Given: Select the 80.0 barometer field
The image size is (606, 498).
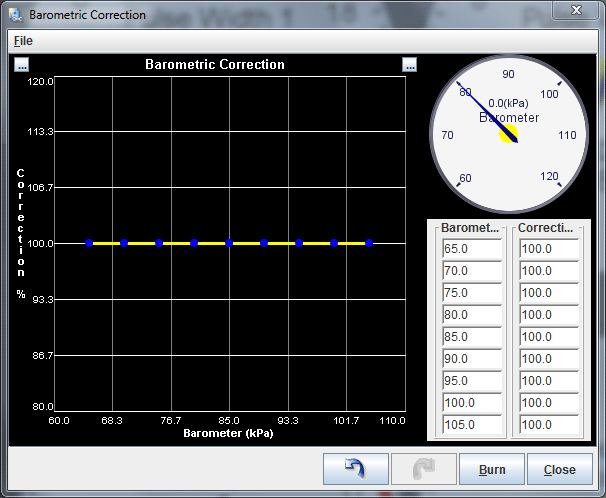Looking at the screenshot, I should pyautogui.click(x=470, y=315).
